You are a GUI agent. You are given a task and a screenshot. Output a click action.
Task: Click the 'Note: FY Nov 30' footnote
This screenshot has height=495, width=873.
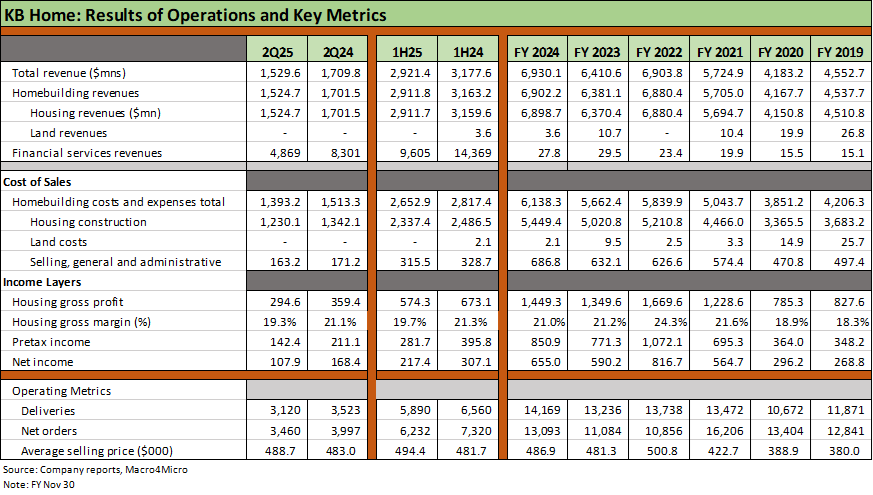click(38, 484)
